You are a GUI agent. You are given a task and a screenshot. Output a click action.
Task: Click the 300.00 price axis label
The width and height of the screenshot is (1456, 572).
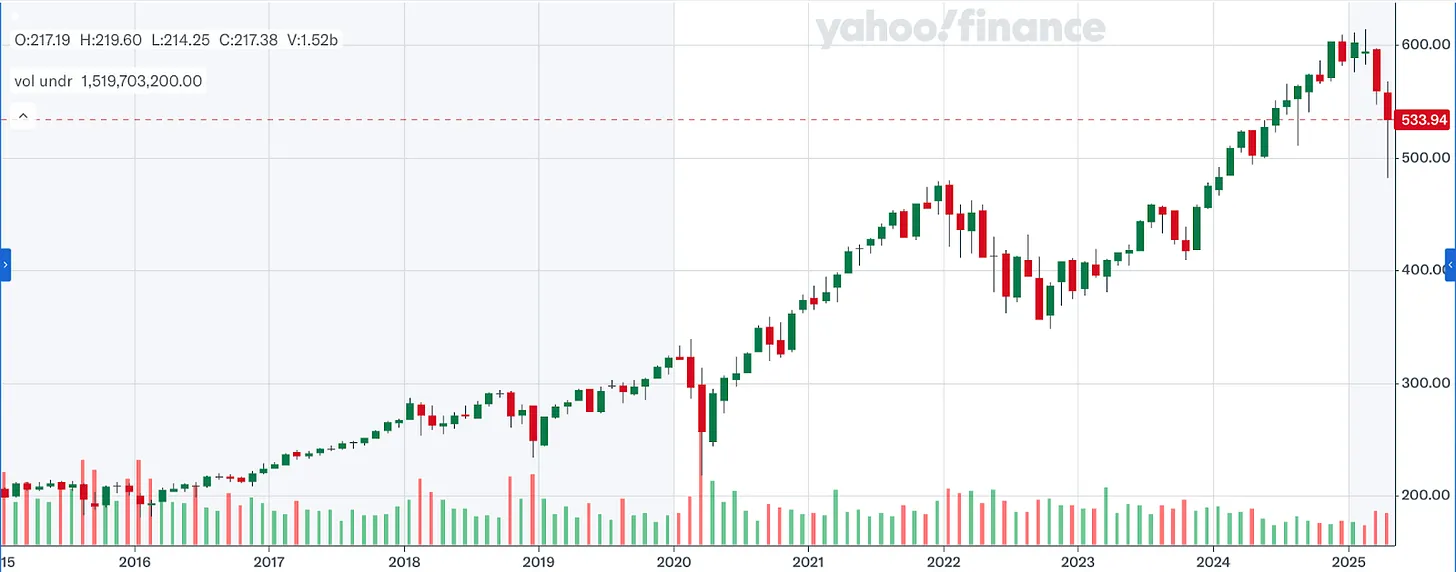(1426, 383)
